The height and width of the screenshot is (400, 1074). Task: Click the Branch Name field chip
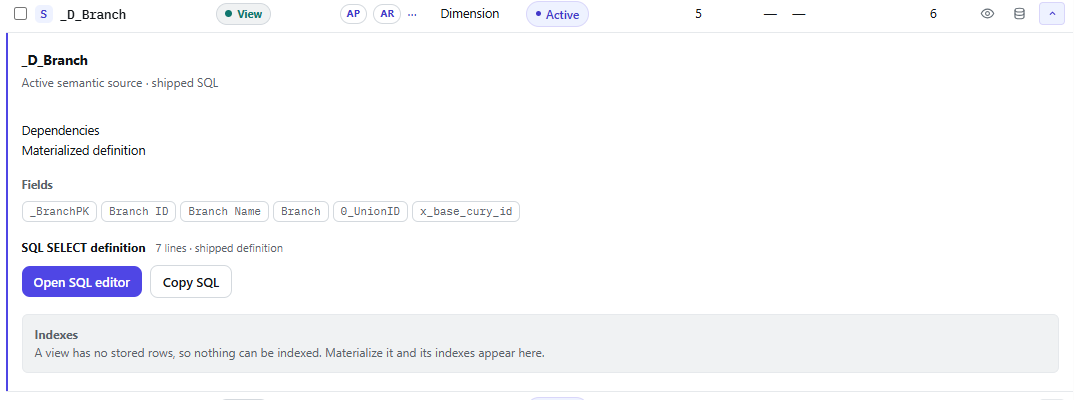(225, 211)
